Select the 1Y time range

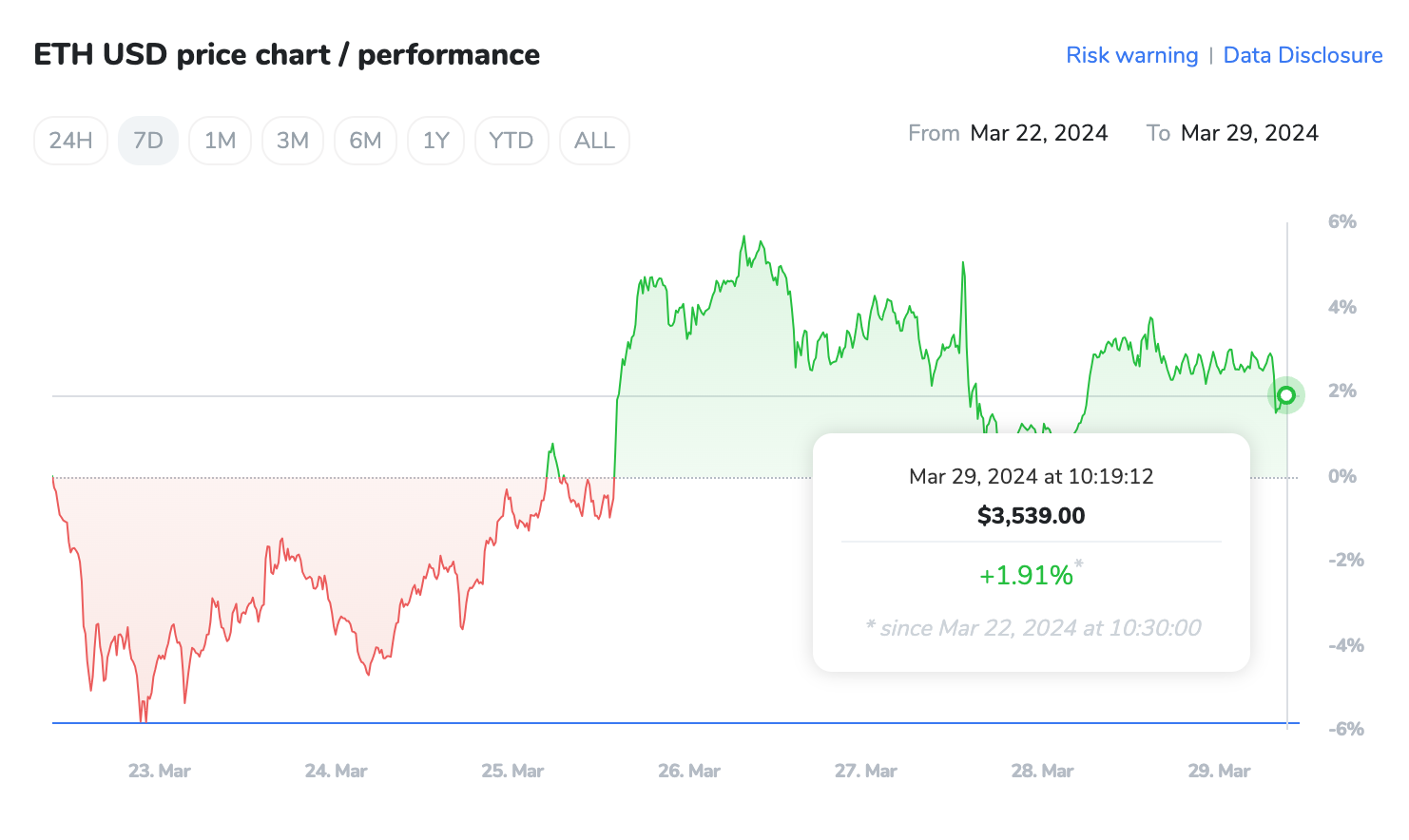click(435, 140)
